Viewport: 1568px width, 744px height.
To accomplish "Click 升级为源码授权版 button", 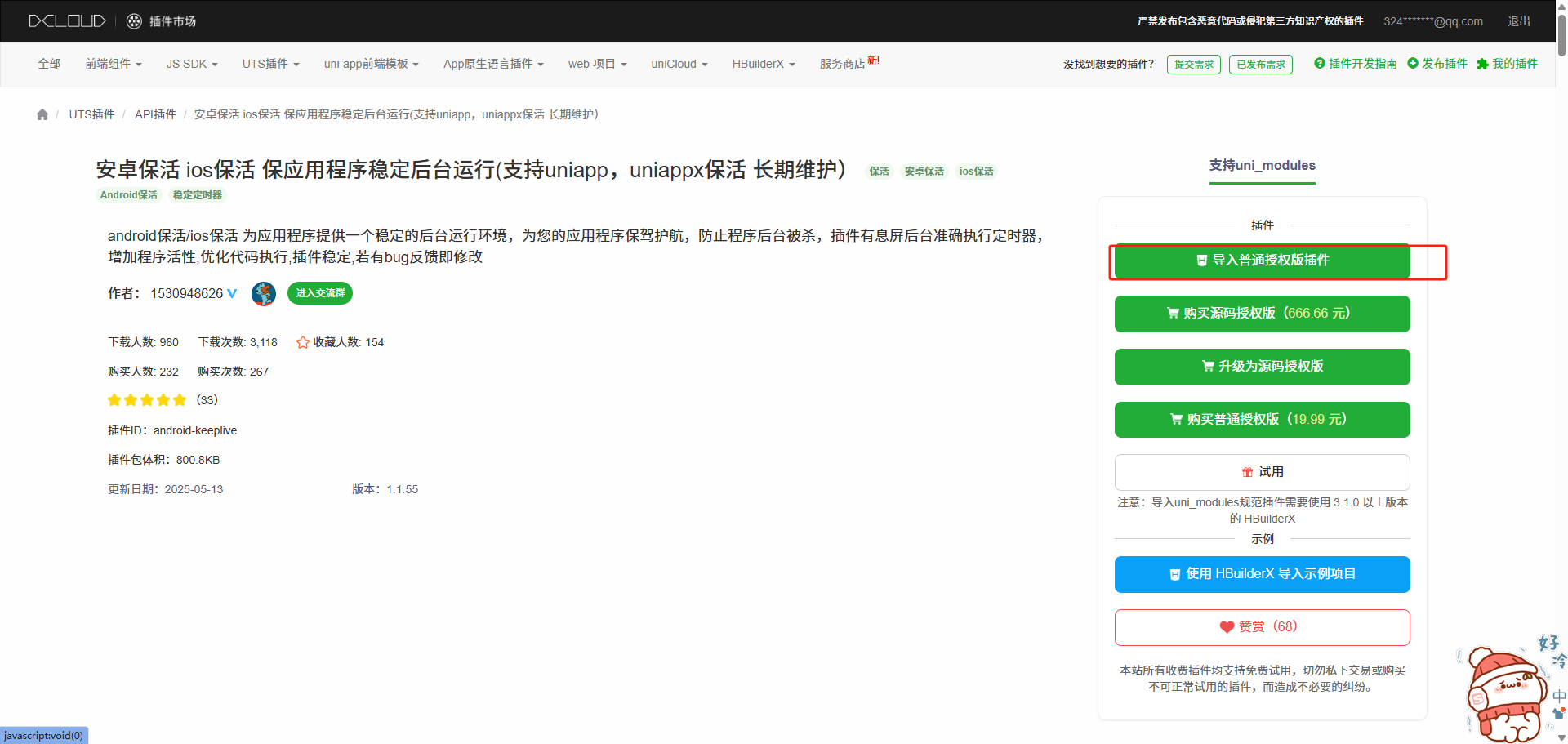I will coord(1263,367).
